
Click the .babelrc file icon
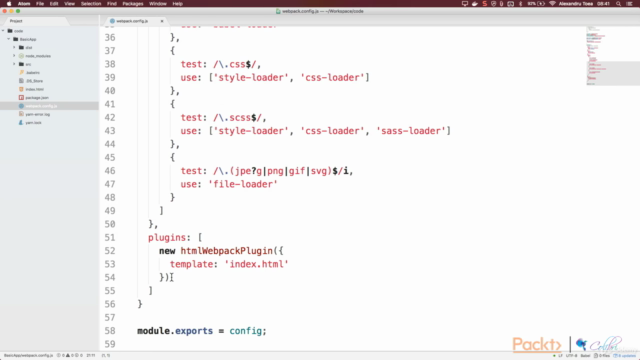click(x=21, y=72)
